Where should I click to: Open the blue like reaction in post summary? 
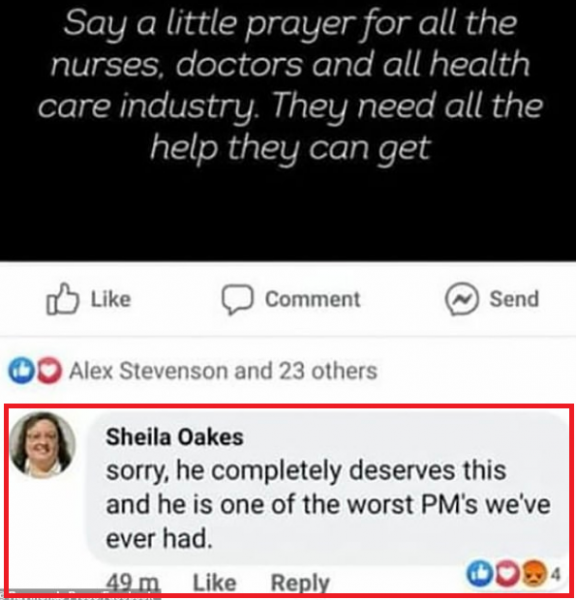click(22, 370)
